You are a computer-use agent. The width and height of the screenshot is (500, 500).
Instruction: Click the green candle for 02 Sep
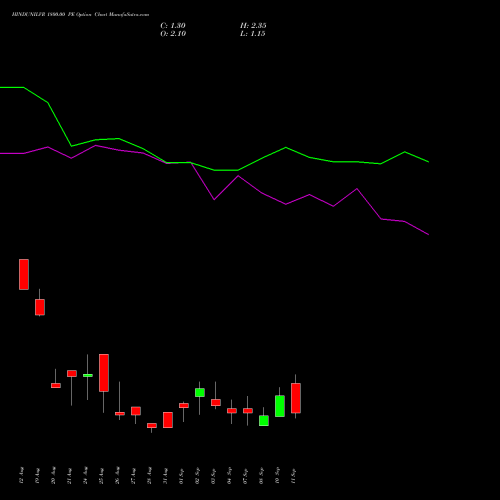point(200,392)
